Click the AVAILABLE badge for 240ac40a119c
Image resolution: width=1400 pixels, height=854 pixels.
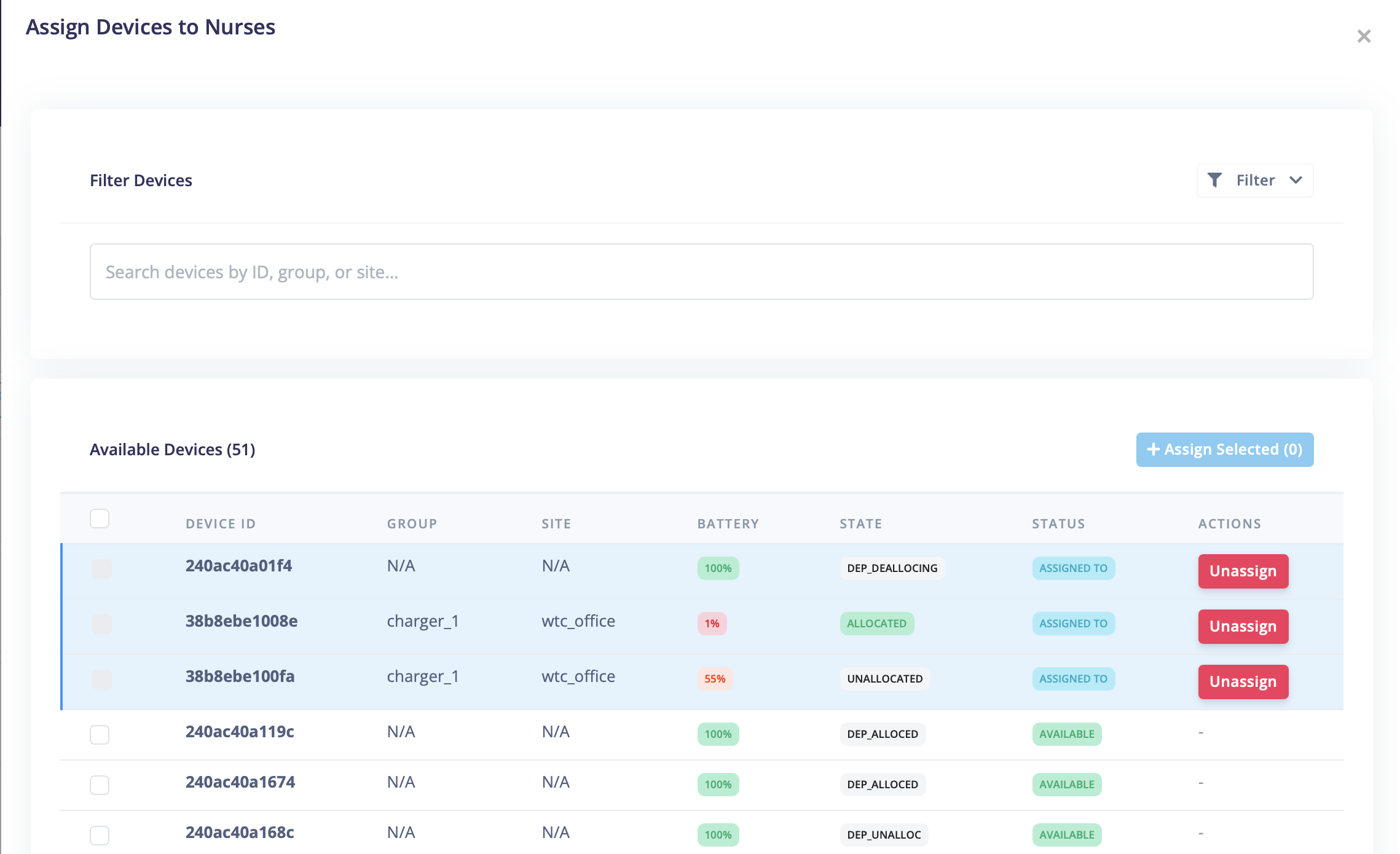(x=1066, y=734)
